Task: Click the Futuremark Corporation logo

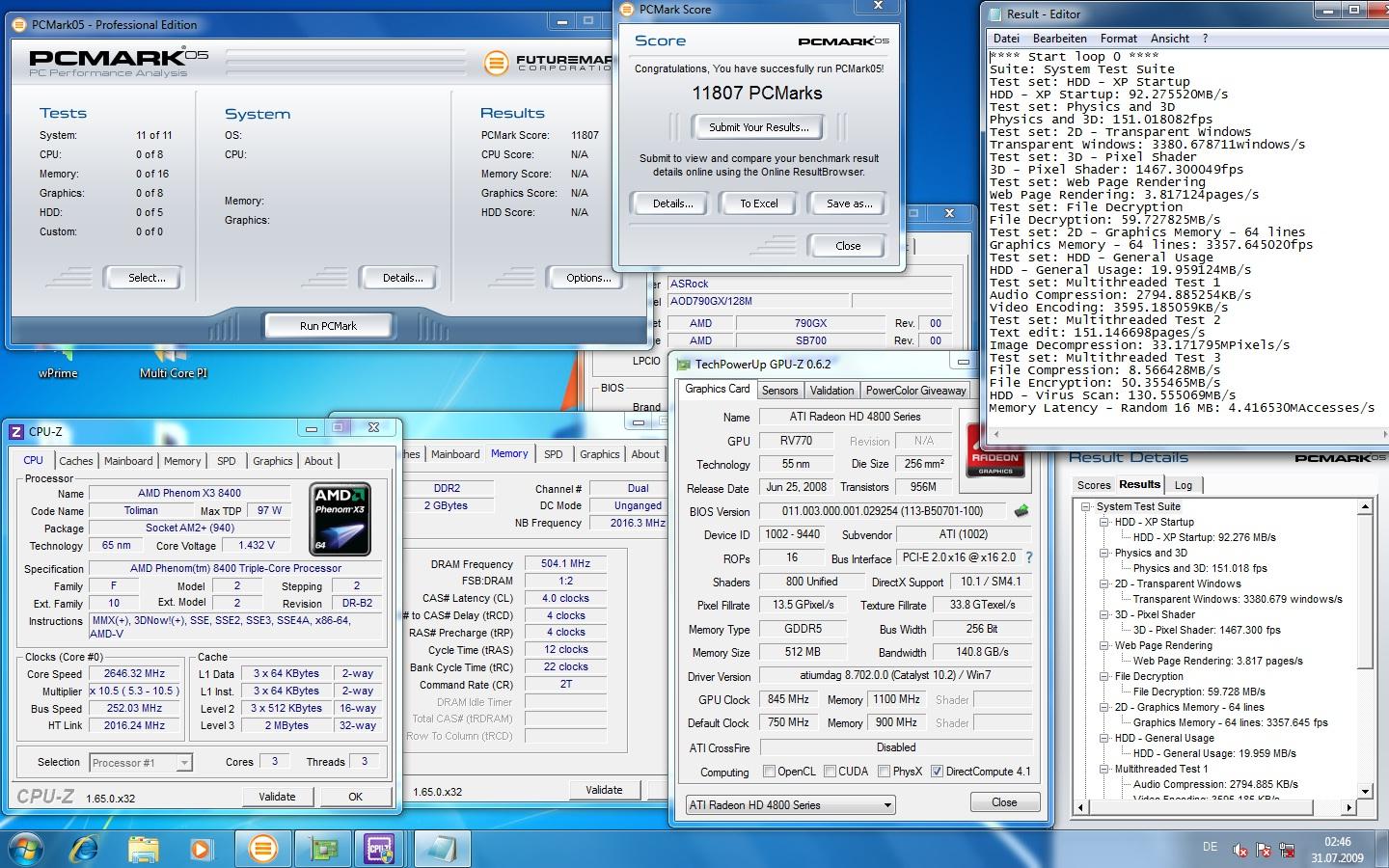Action: pos(549,63)
